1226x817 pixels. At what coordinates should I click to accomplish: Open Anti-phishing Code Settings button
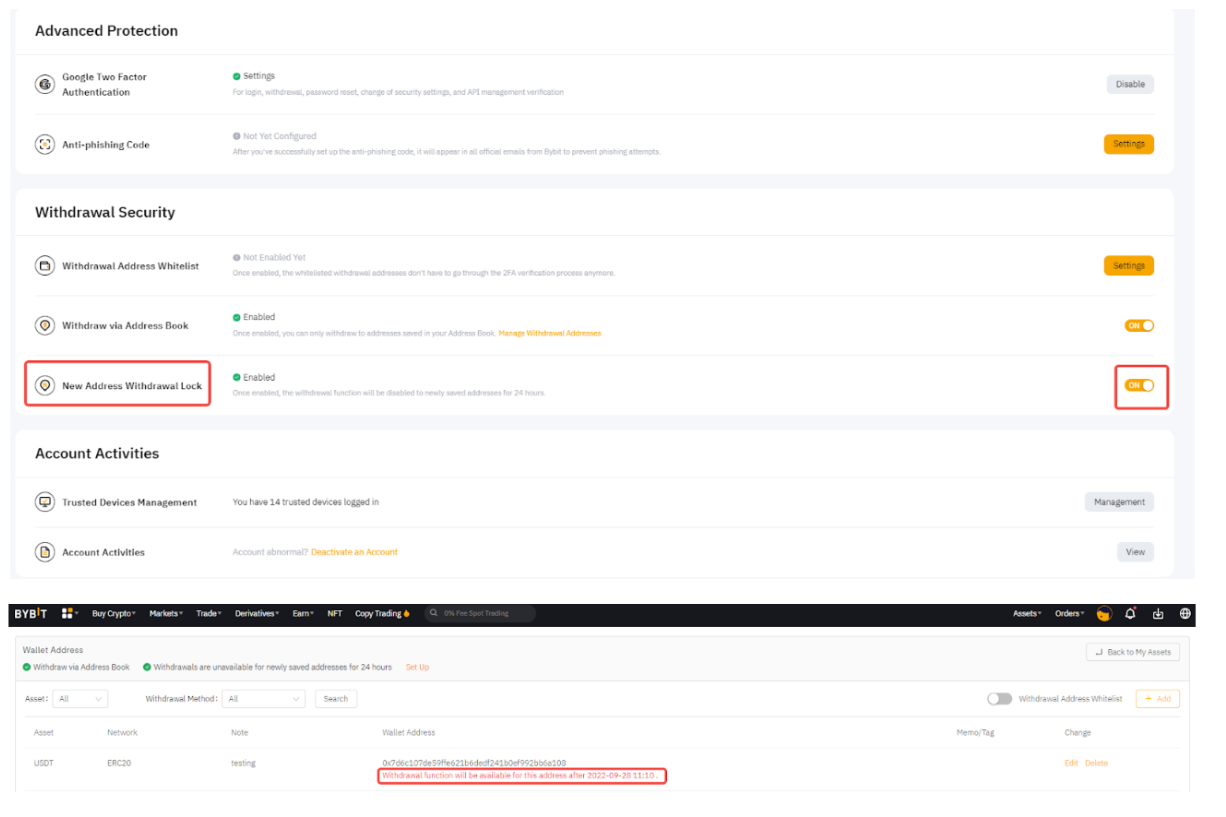pyautogui.click(x=1129, y=144)
